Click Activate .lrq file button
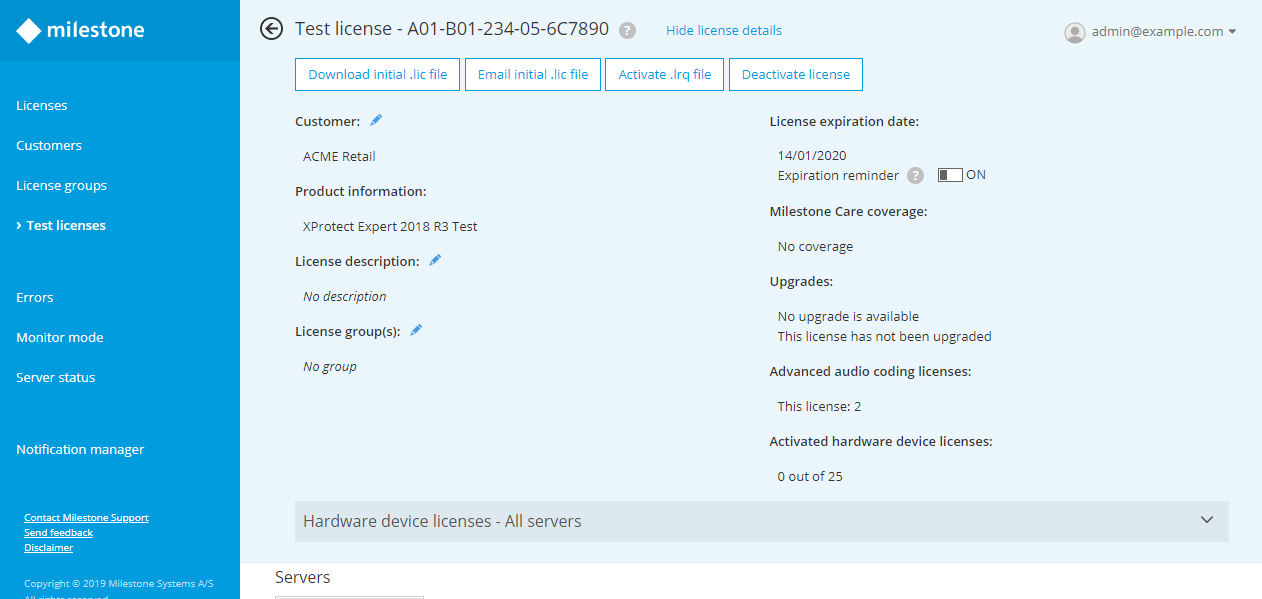 (x=665, y=75)
